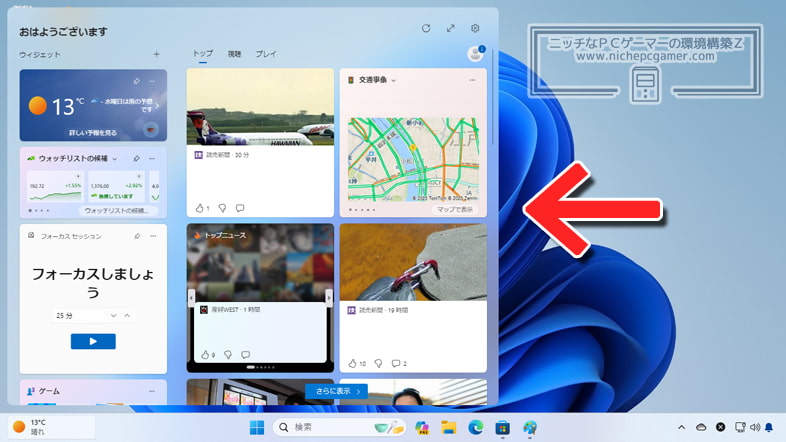Expand the watchlist widget dropdown

point(115,159)
